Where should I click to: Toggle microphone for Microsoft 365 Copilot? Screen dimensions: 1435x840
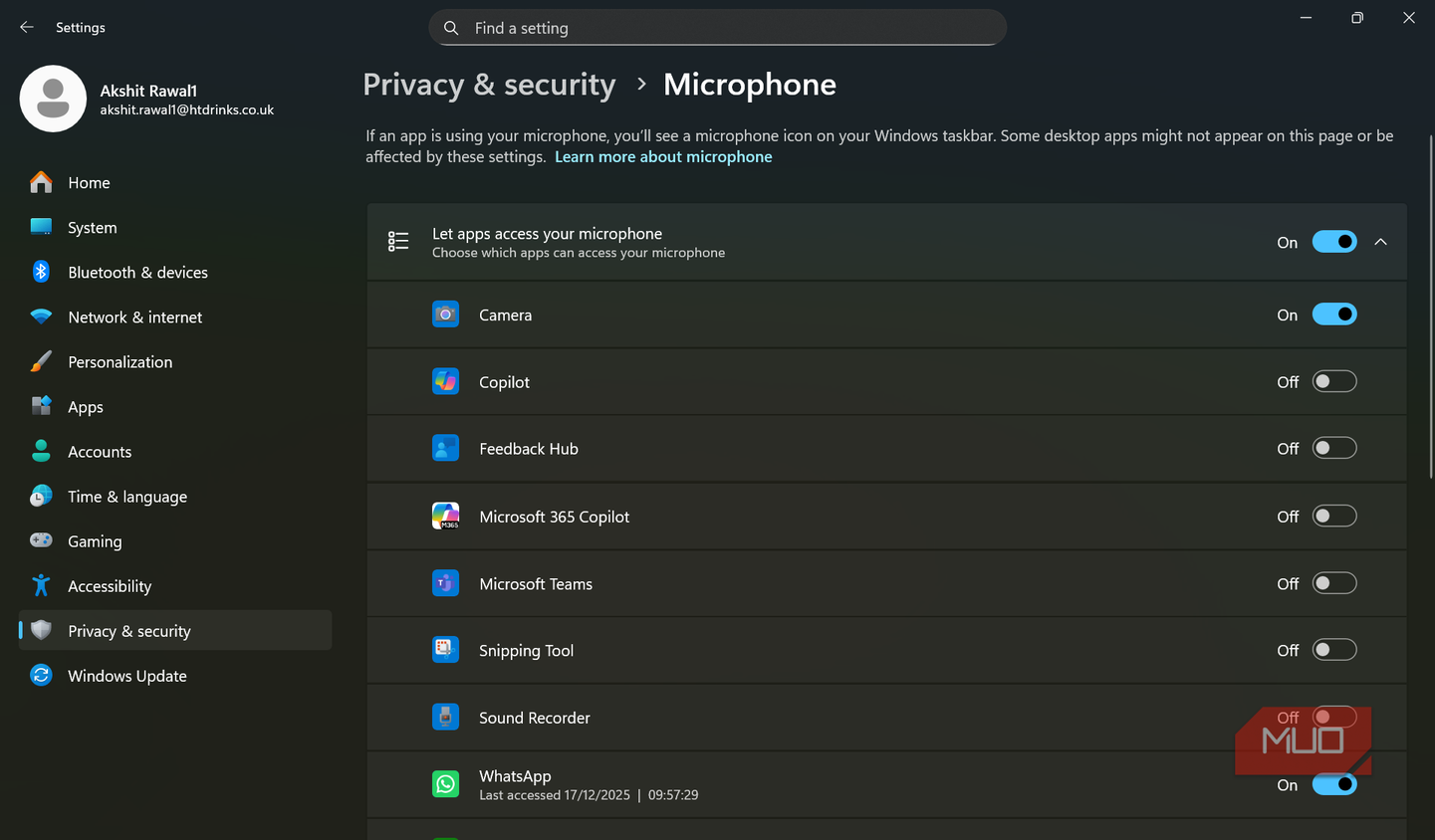1334,516
